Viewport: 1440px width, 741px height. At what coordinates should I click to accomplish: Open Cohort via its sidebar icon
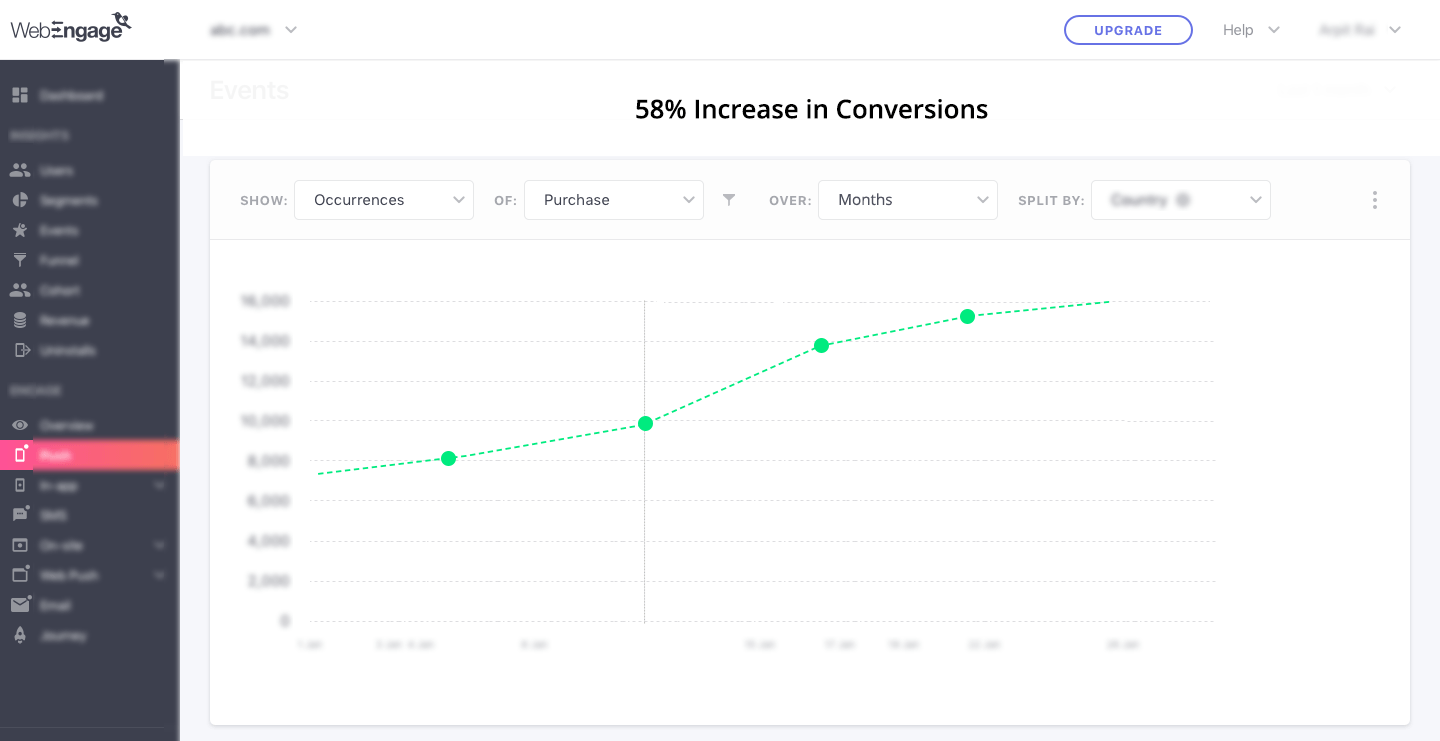click(x=20, y=290)
